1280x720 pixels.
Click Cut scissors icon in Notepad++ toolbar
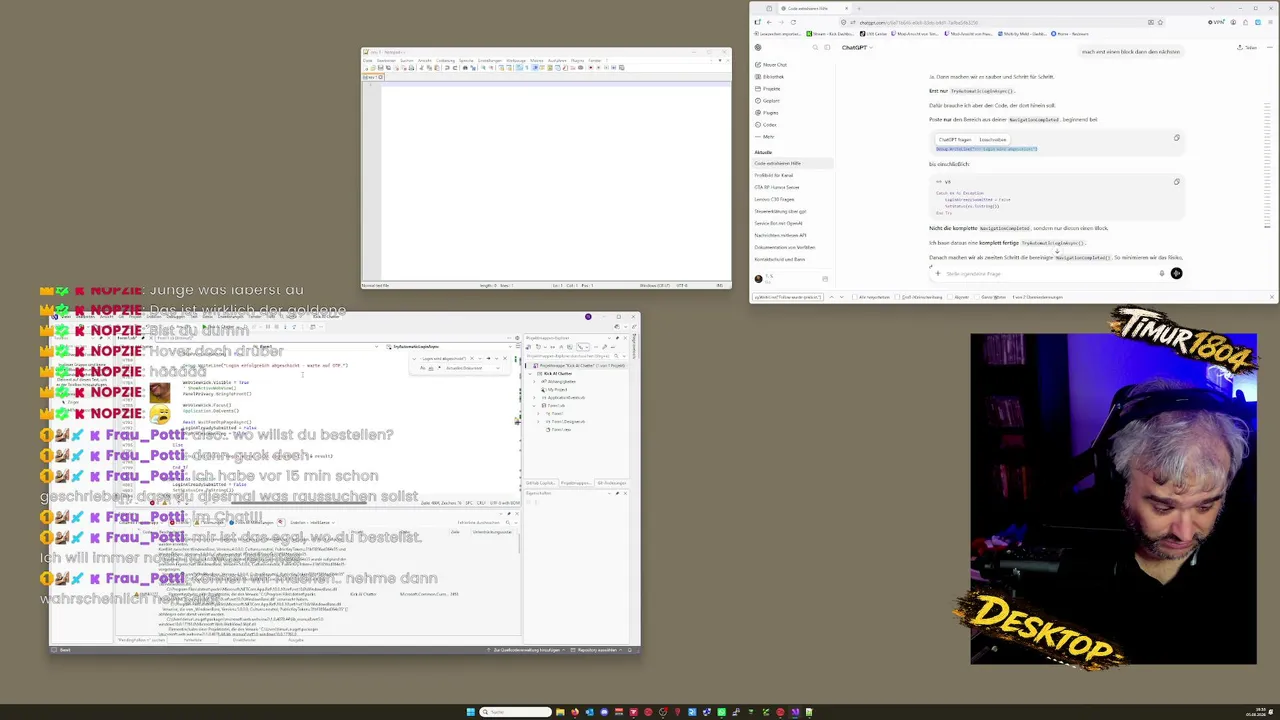point(422,68)
